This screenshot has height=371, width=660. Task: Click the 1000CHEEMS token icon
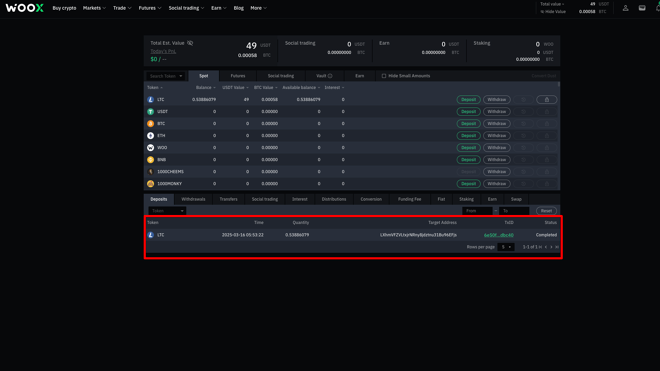click(x=150, y=172)
